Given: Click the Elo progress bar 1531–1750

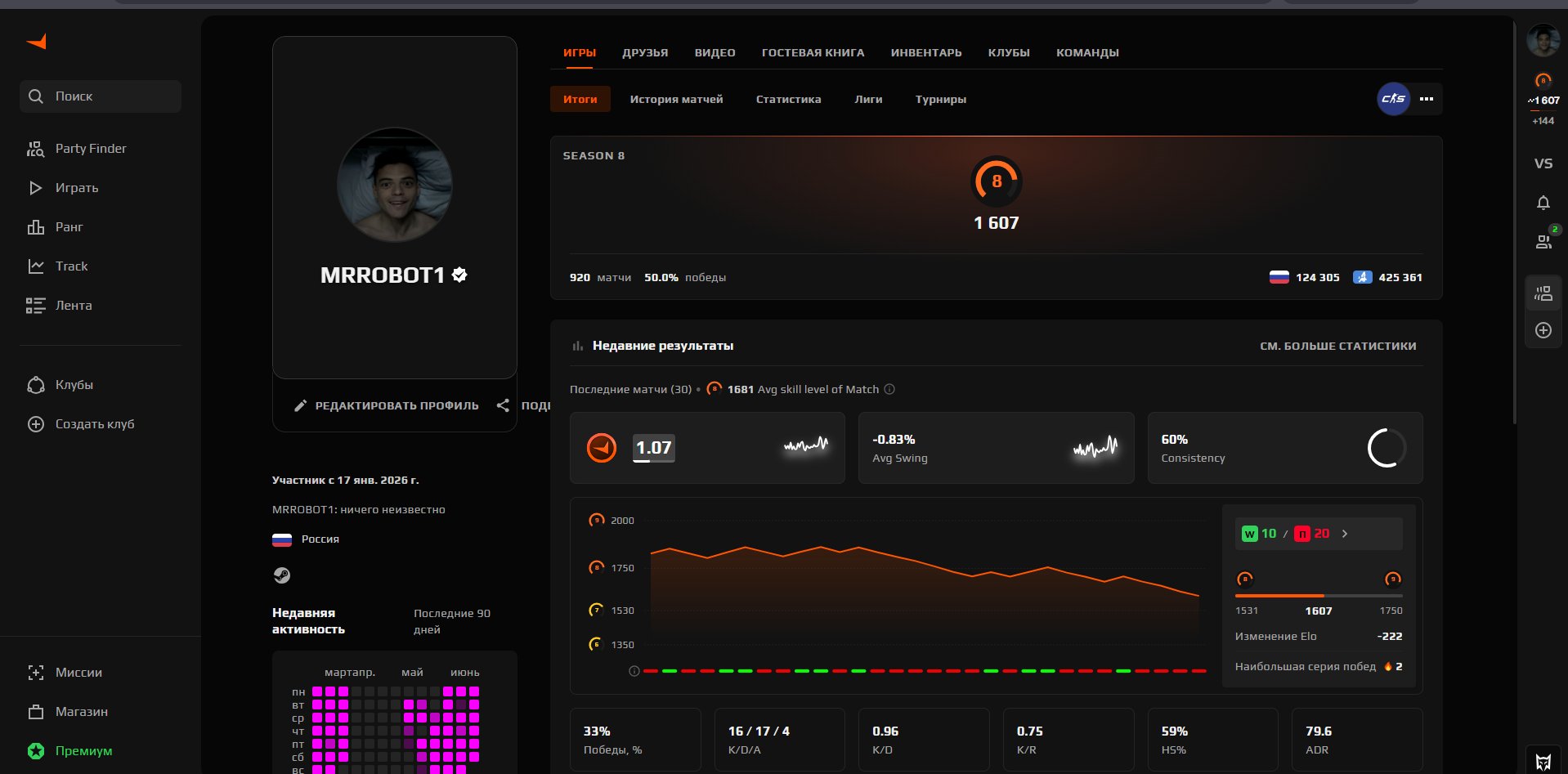Looking at the screenshot, I should click(x=1319, y=596).
